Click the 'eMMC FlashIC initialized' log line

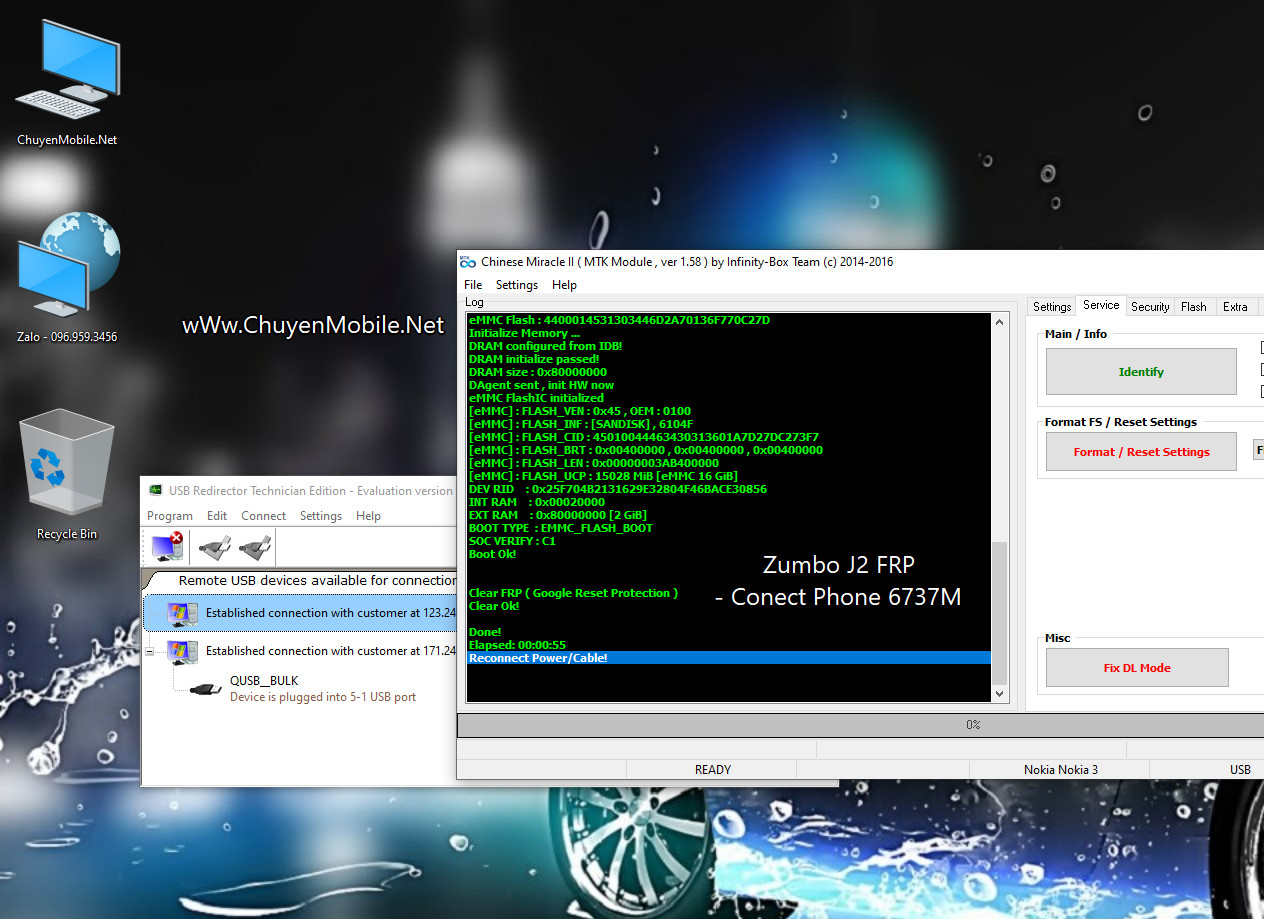pyautogui.click(x=536, y=398)
